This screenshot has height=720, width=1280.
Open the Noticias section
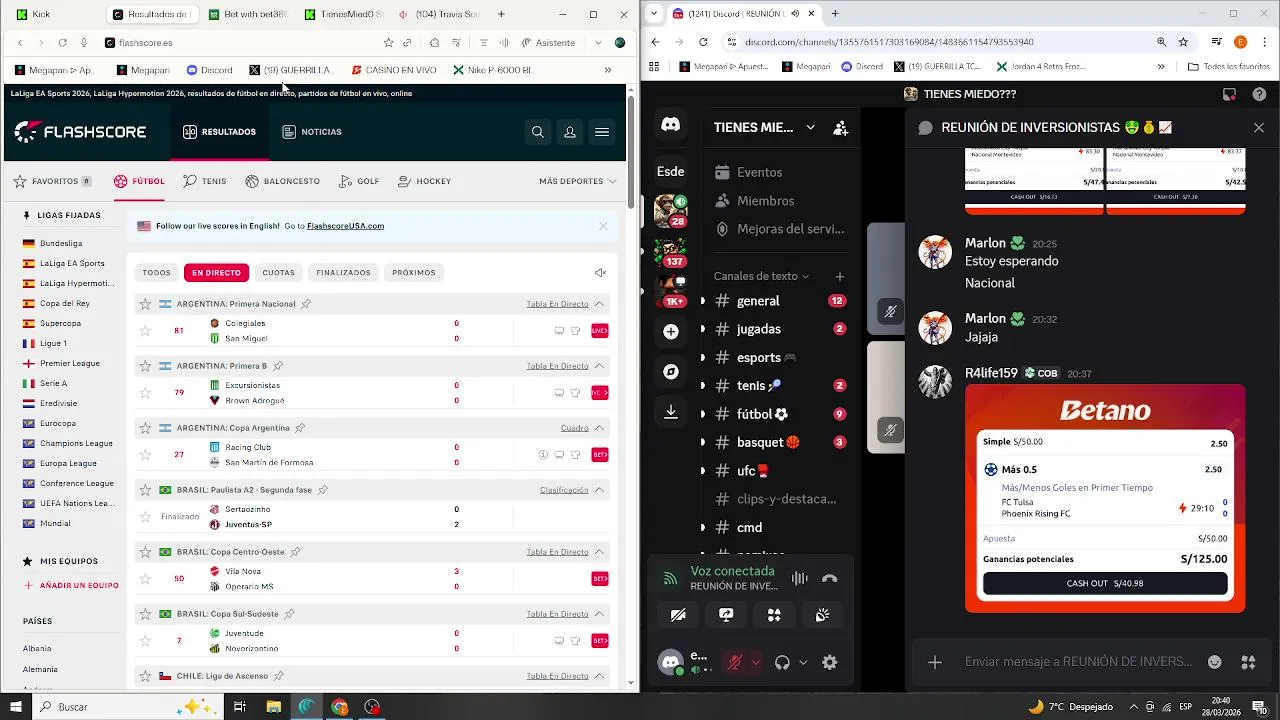(312, 132)
